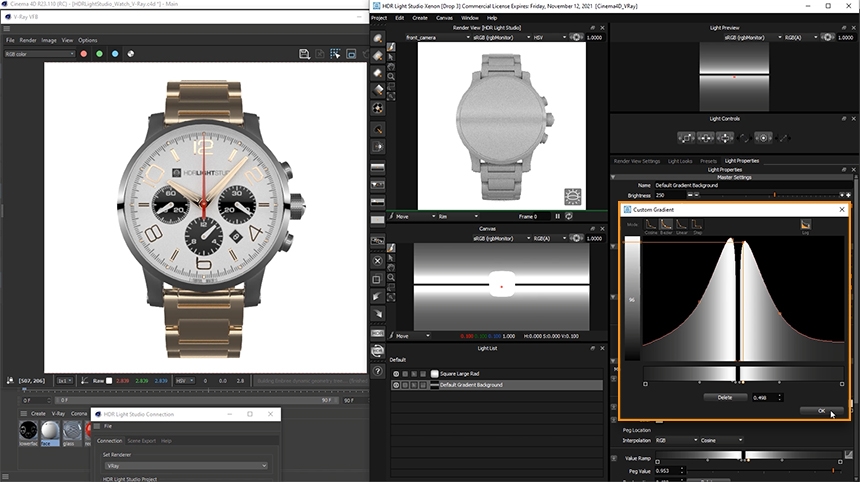Select Cosine mode in Custom Gradient dialog
This screenshot has height=482, width=860.
[x=650, y=224]
